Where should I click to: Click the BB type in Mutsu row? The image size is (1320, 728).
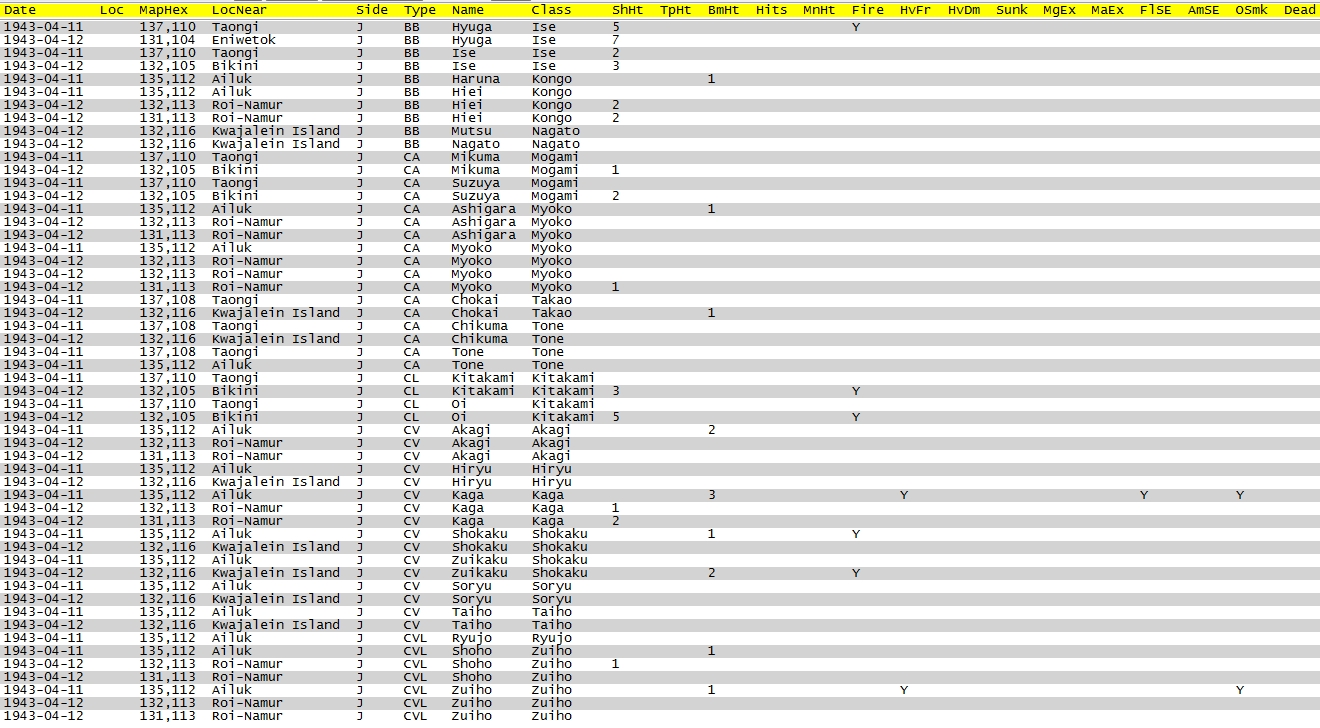pyautogui.click(x=412, y=131)
